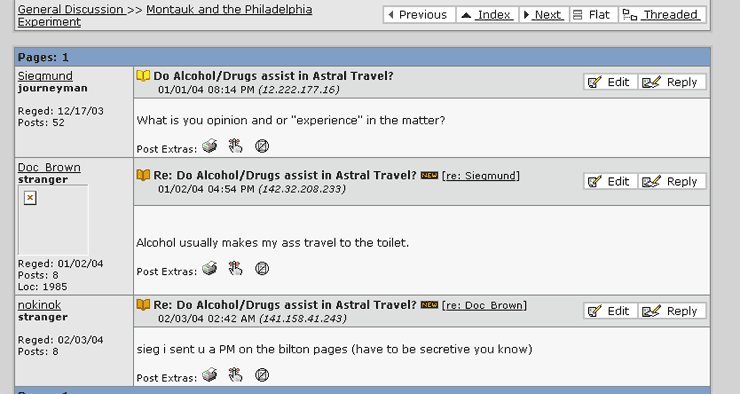Click the reminder hand icon in Siegmund's post

pyautogui.click(x=235, y=146)
